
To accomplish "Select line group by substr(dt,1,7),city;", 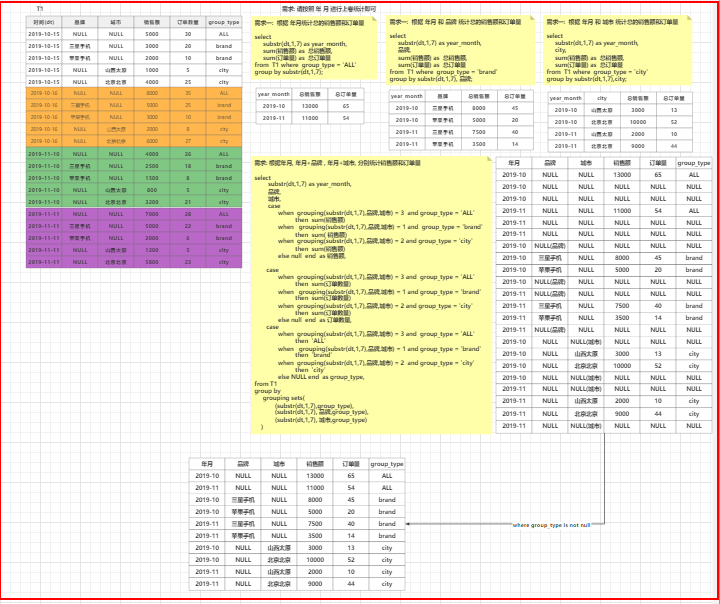I will (x=586, y=79).
